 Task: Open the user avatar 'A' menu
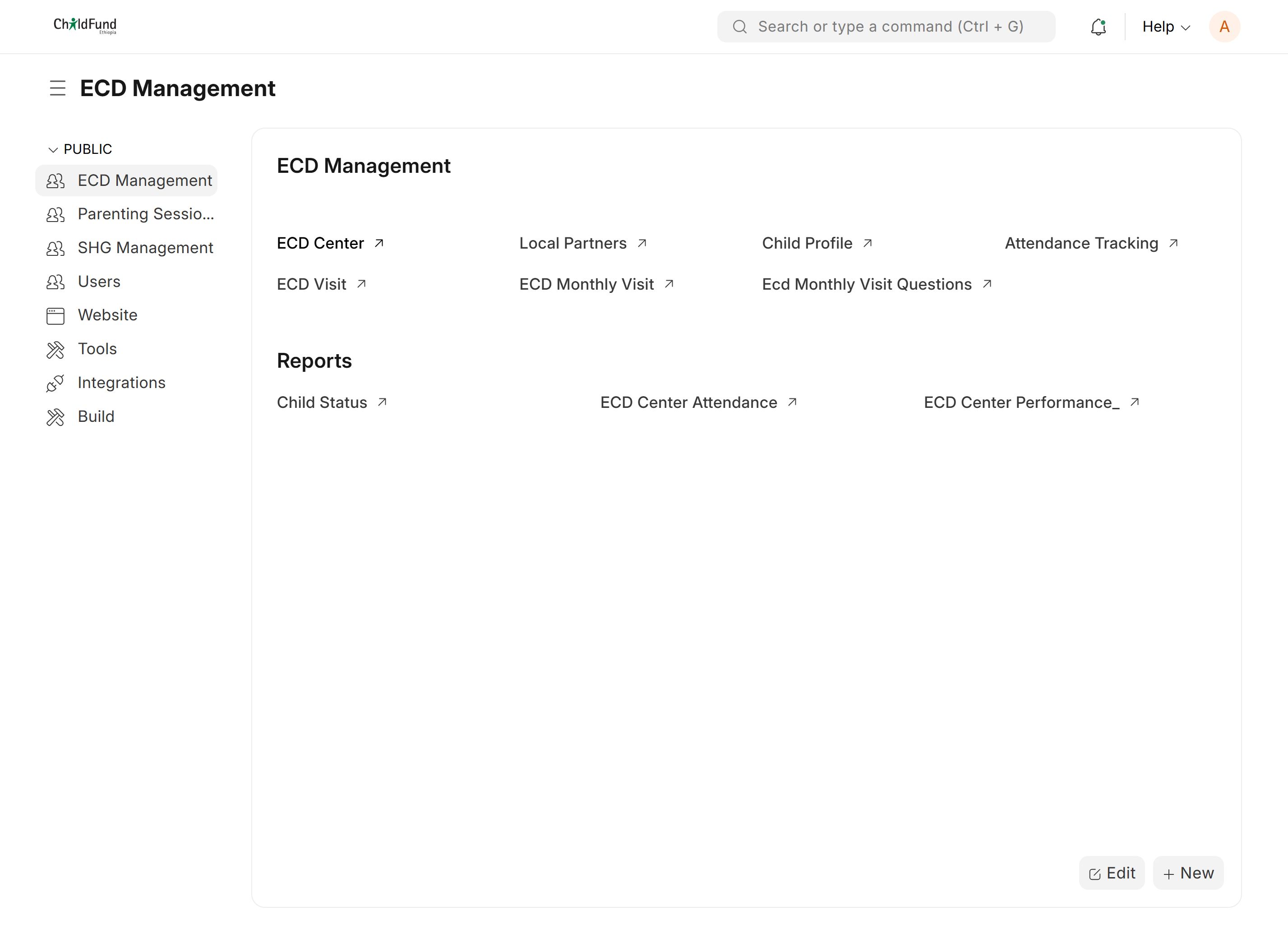[1224, 27]
